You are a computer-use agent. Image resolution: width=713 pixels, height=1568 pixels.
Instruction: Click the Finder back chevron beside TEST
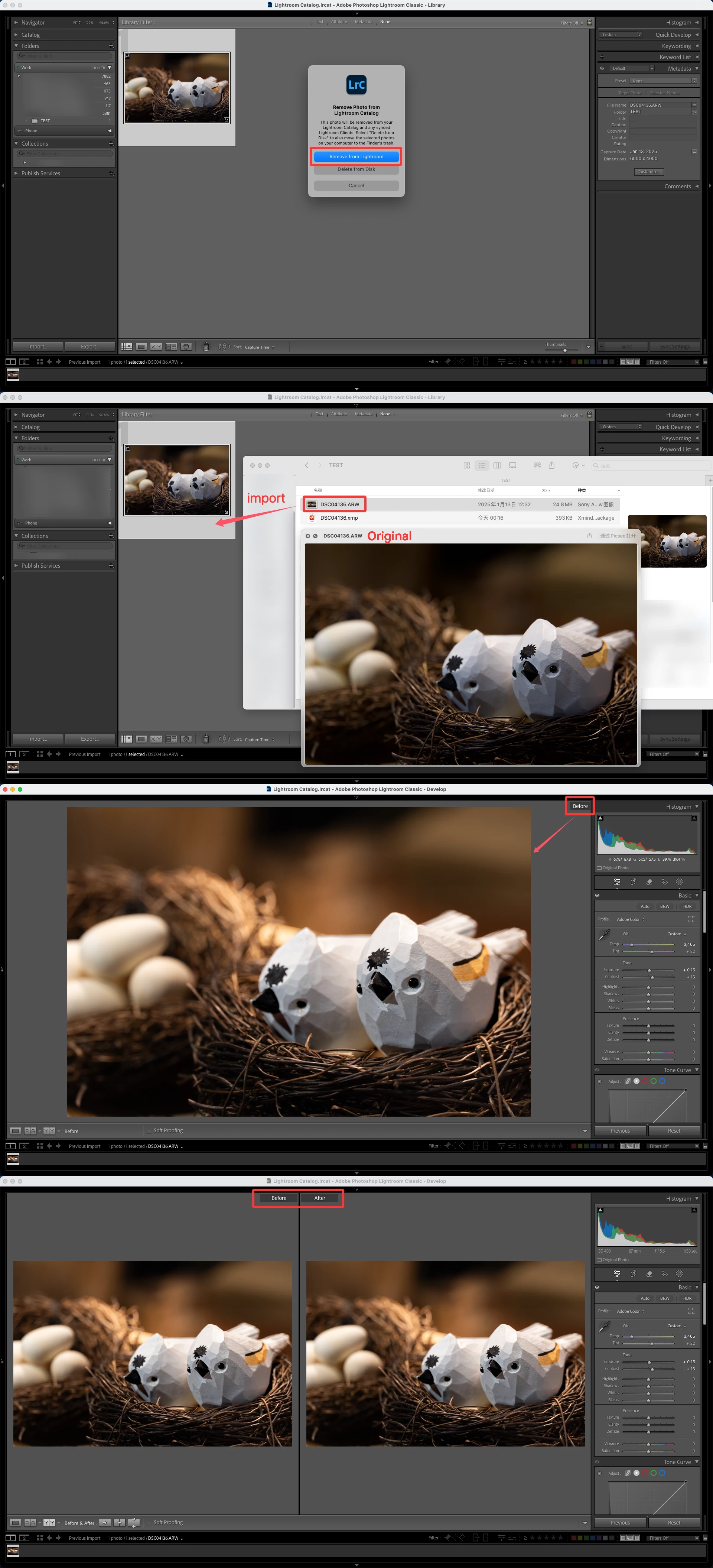pos(307,466)
